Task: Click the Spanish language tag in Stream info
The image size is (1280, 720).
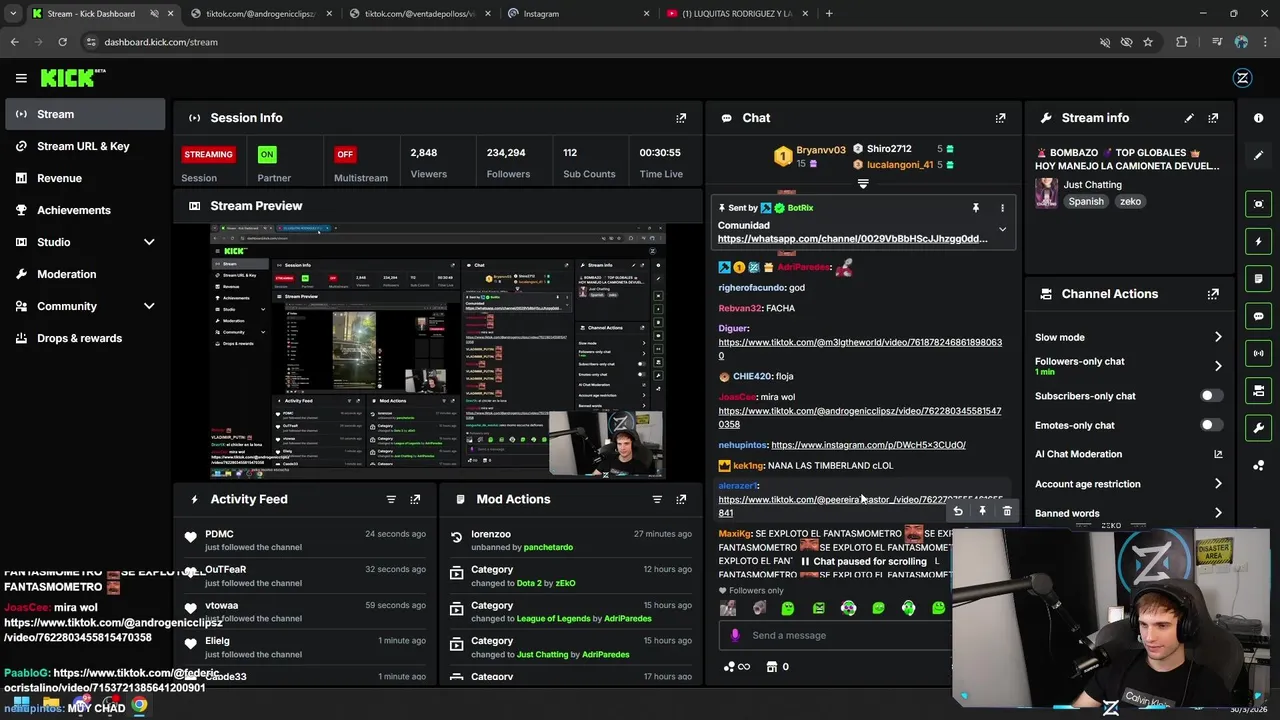Action: pos(1086,201)
